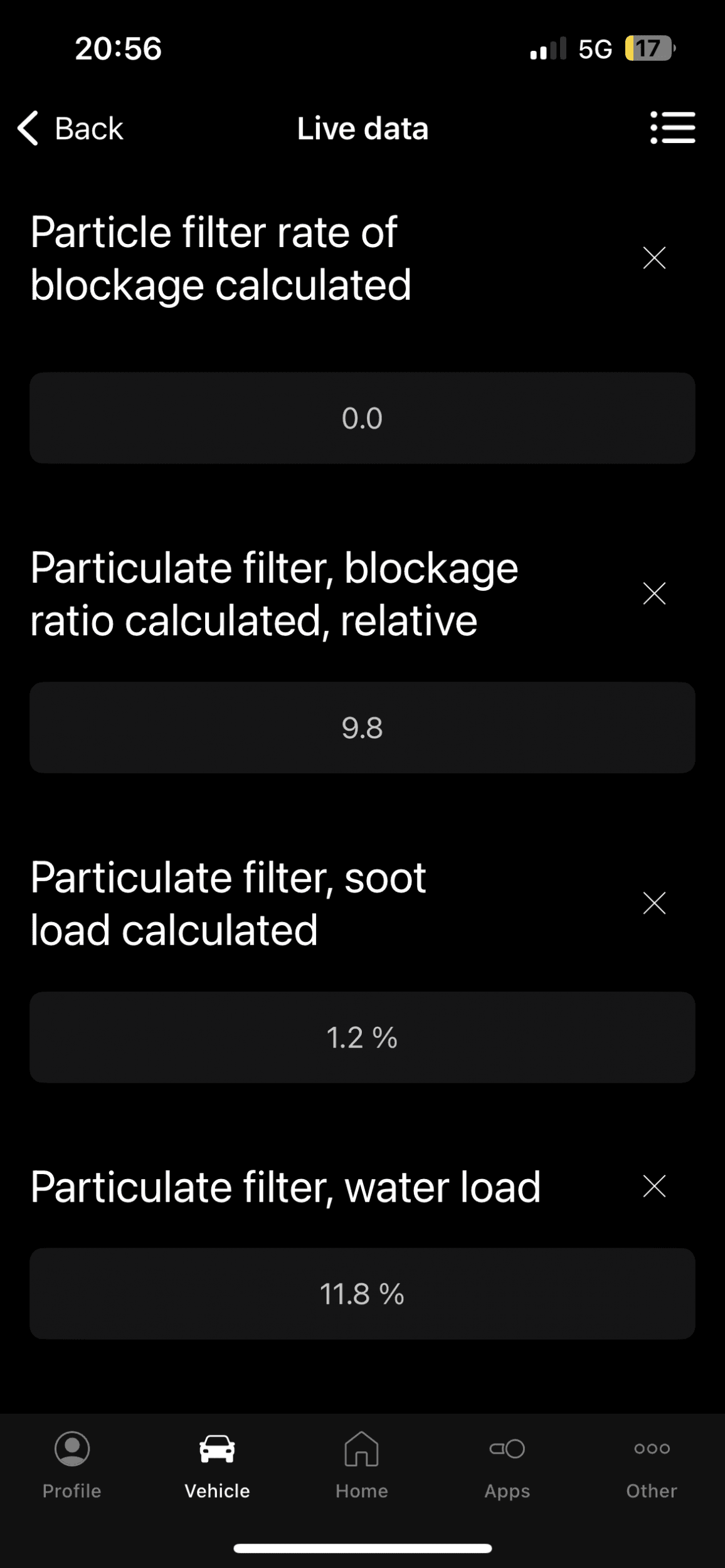Tap the 11.8 % water load value
Image resolution: width=725 pixels, height=1568 pixels.
point(362,1294)
